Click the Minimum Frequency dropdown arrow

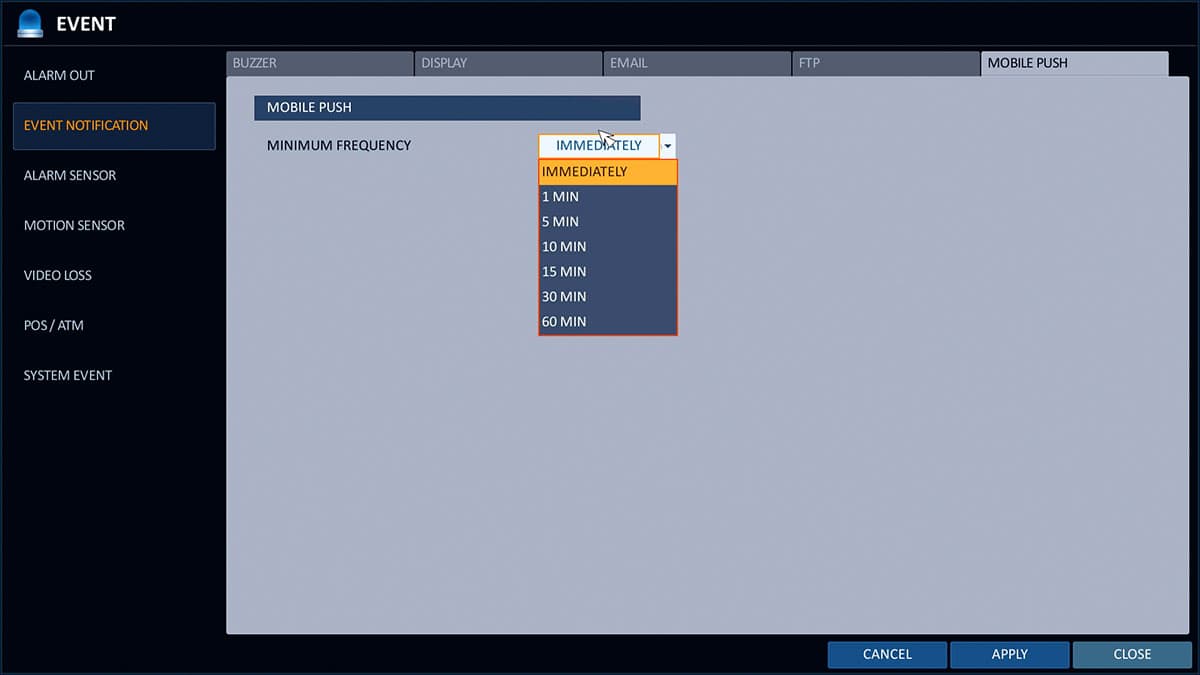click(x=668, y=146)
